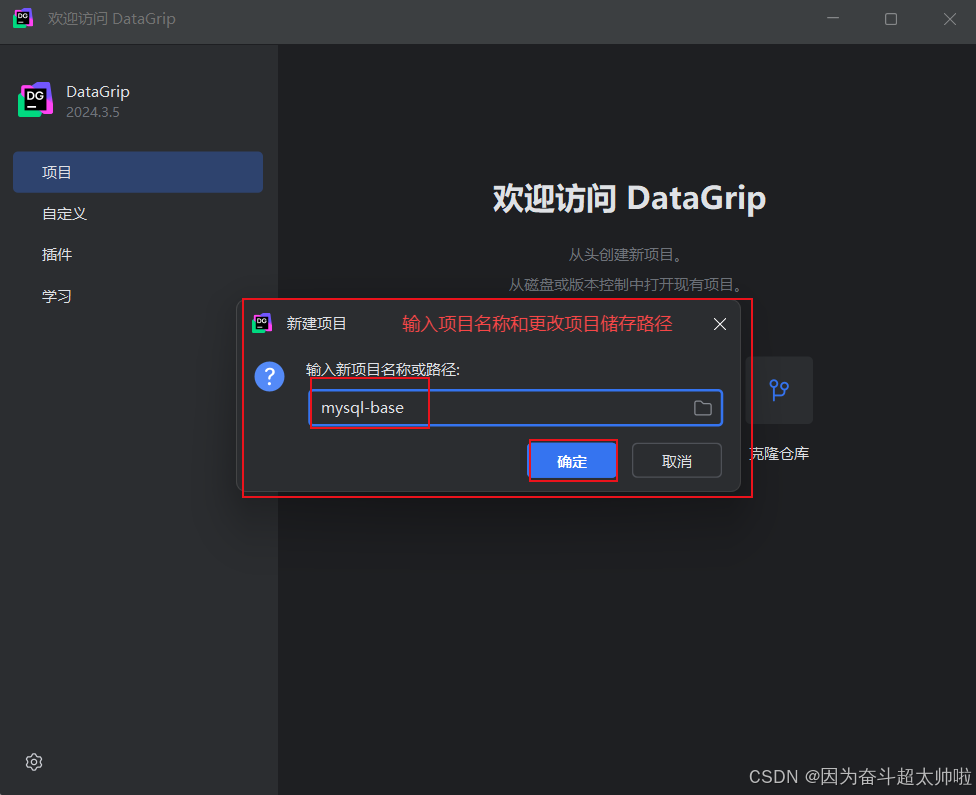Click the clone repository branch icon
The image size is (976, 795).
[x=779, y=390]
